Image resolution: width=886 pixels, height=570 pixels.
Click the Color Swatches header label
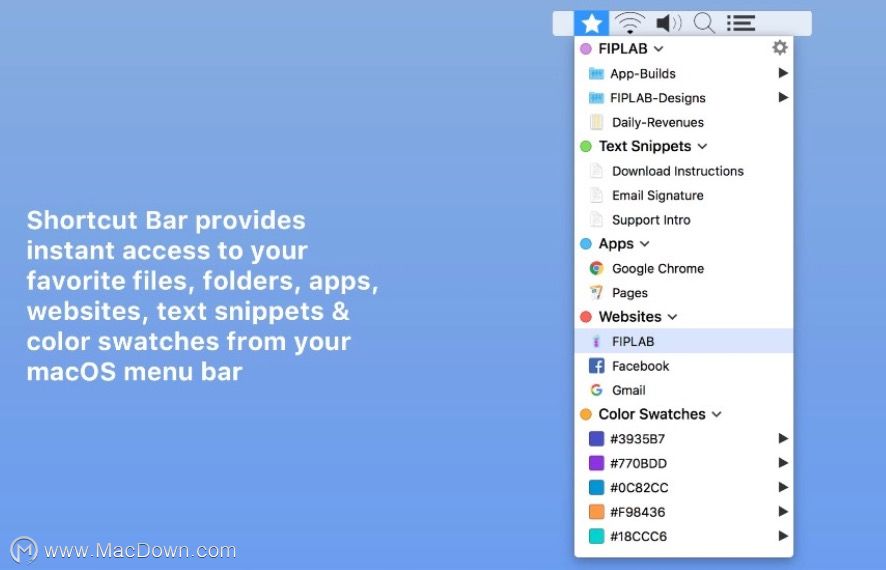(x=652, y=414)
